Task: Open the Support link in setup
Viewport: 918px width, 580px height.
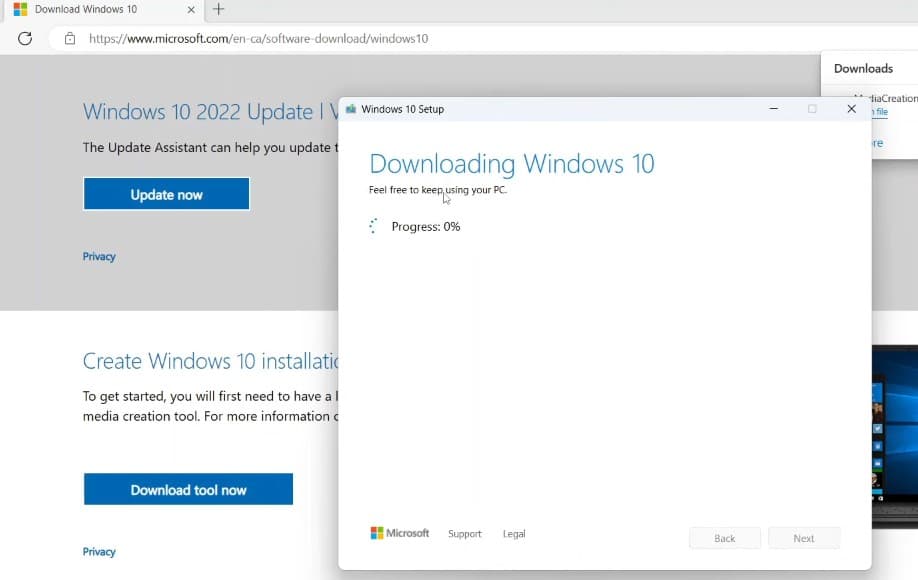Action: (x=465, y=534)
